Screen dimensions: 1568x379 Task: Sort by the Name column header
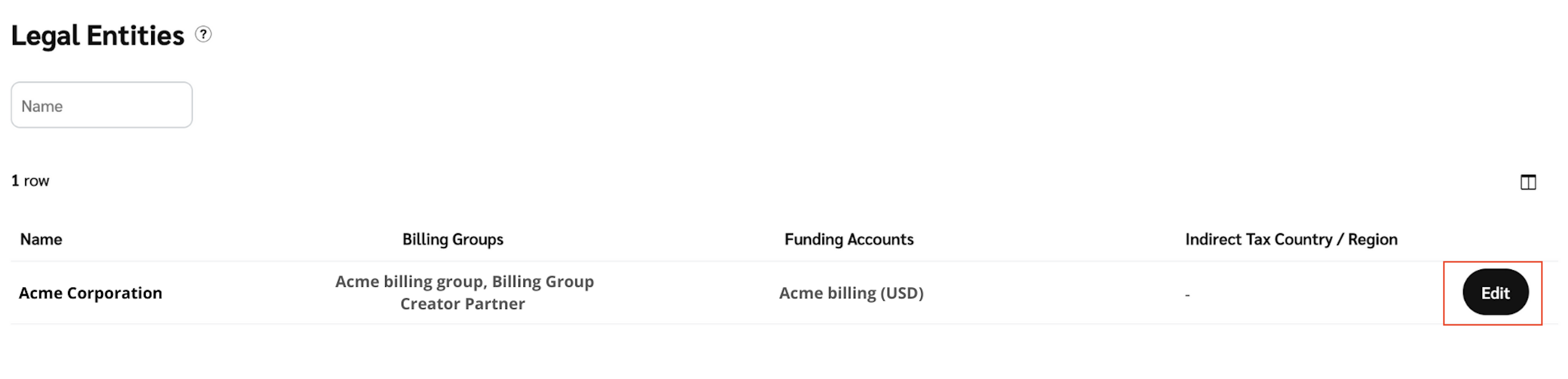41,239
